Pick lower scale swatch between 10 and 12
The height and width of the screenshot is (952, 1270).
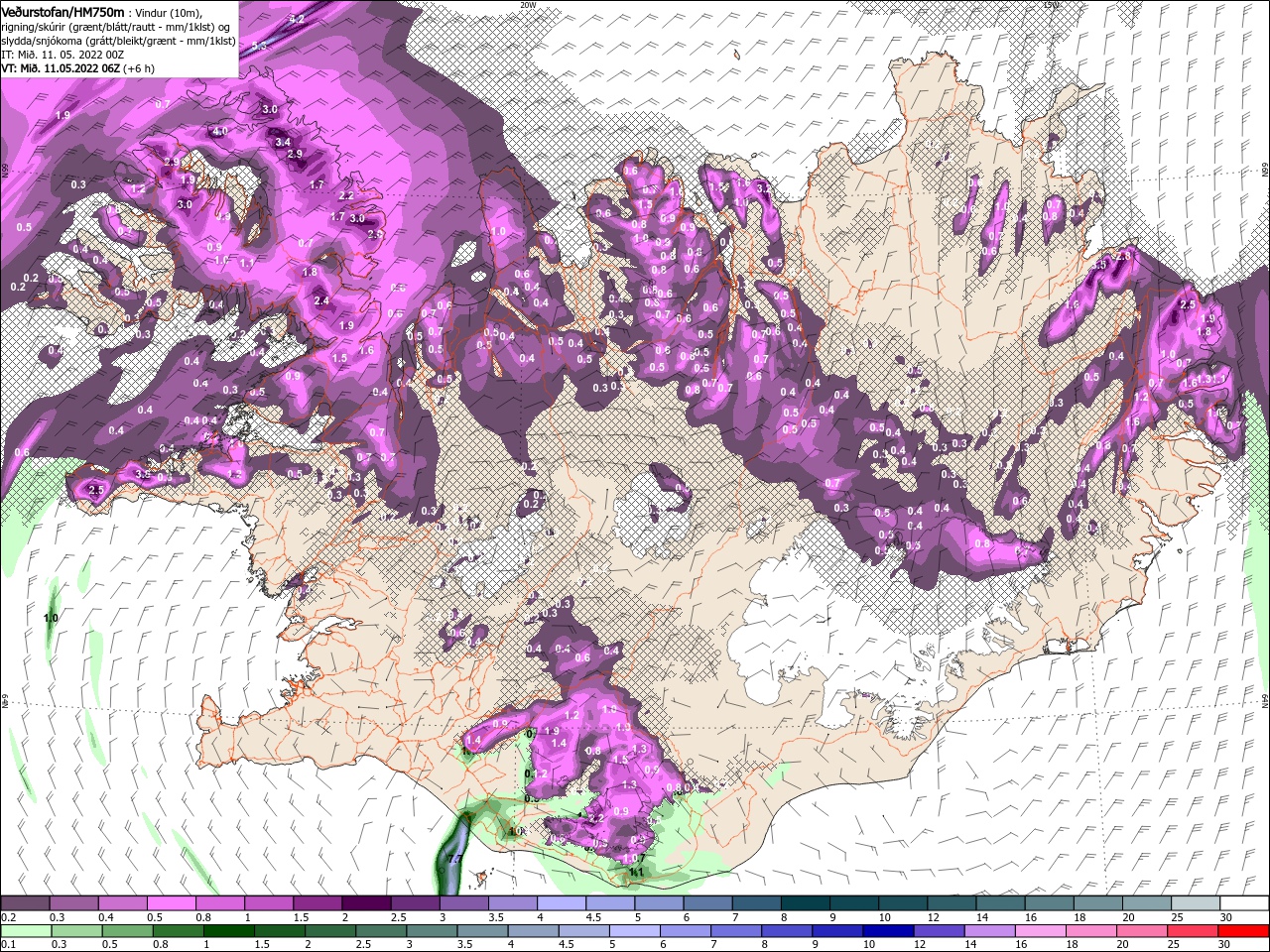pyautogui.click(x=888, y=930)
